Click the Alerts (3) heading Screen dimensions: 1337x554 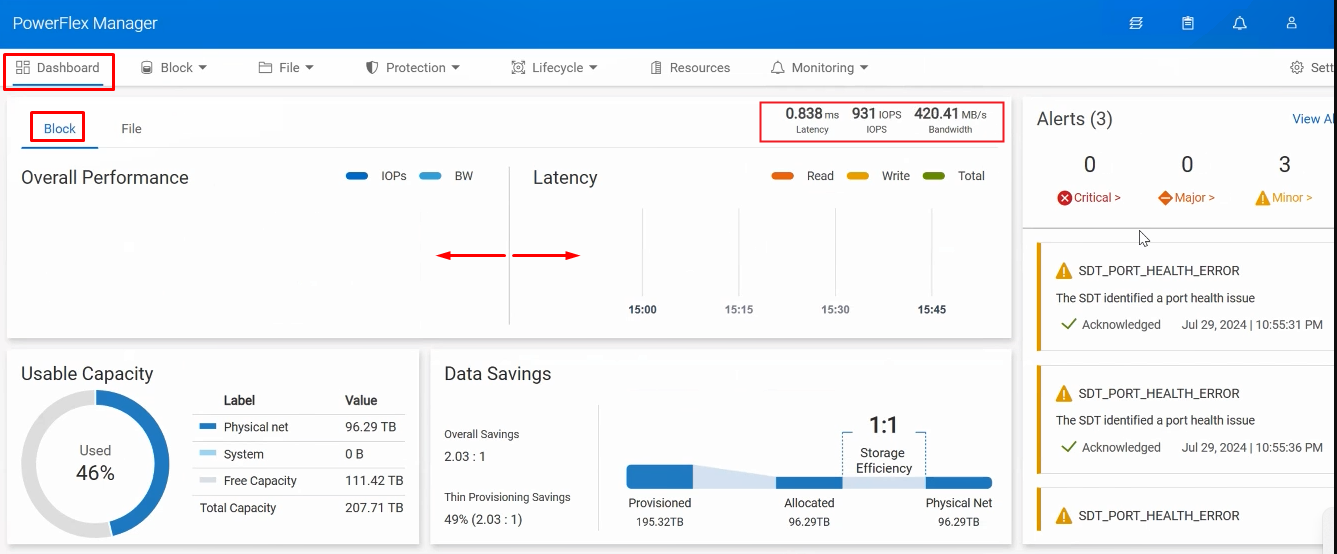[1075, 119]
